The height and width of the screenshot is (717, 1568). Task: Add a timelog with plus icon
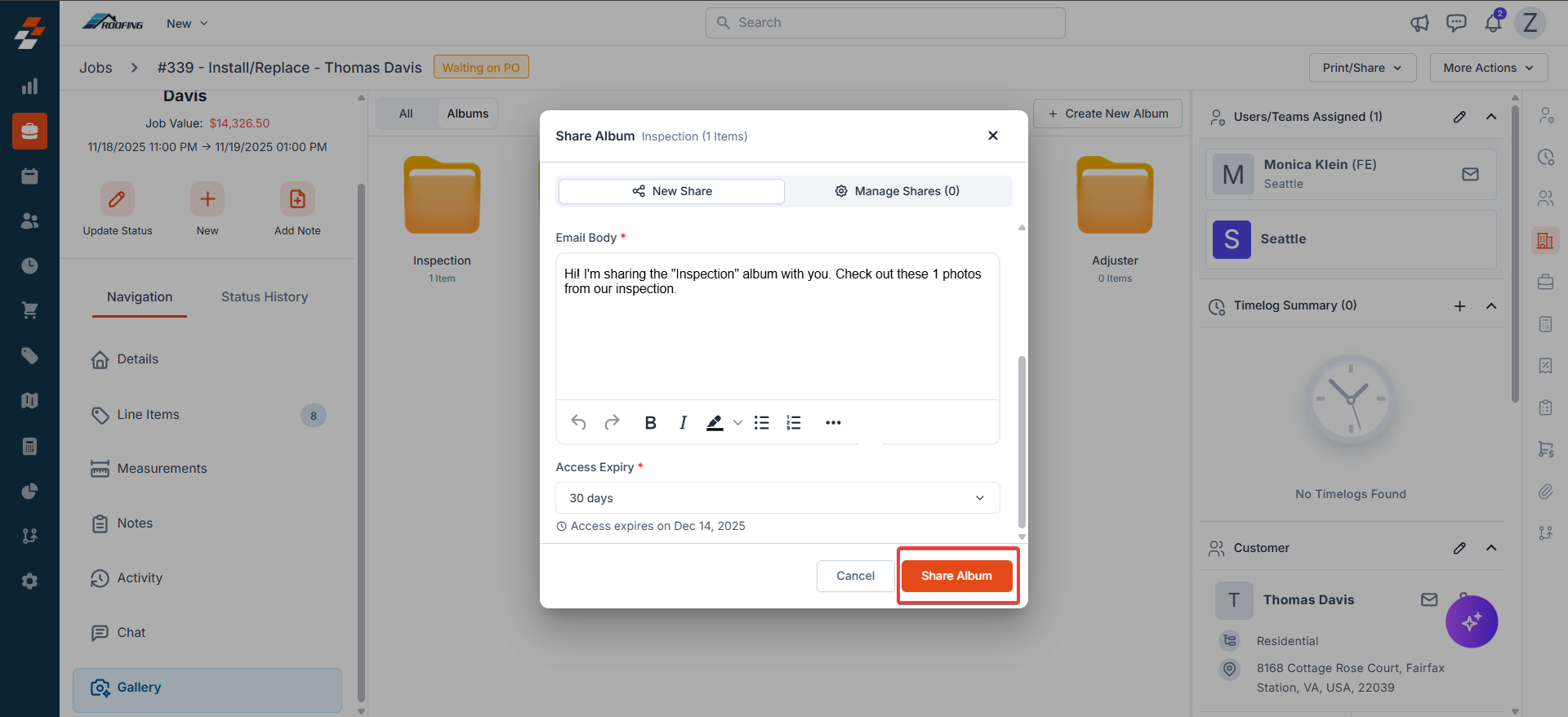(x=1459, y=306)
